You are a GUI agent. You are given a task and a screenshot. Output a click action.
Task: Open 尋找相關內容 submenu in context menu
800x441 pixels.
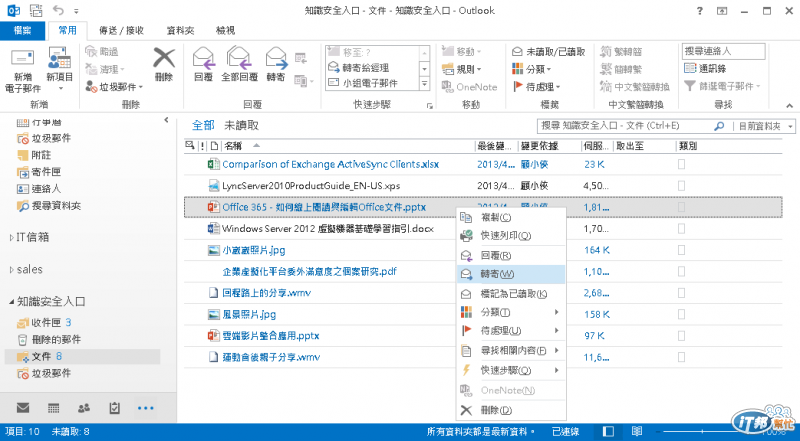[x=511, y=351]
